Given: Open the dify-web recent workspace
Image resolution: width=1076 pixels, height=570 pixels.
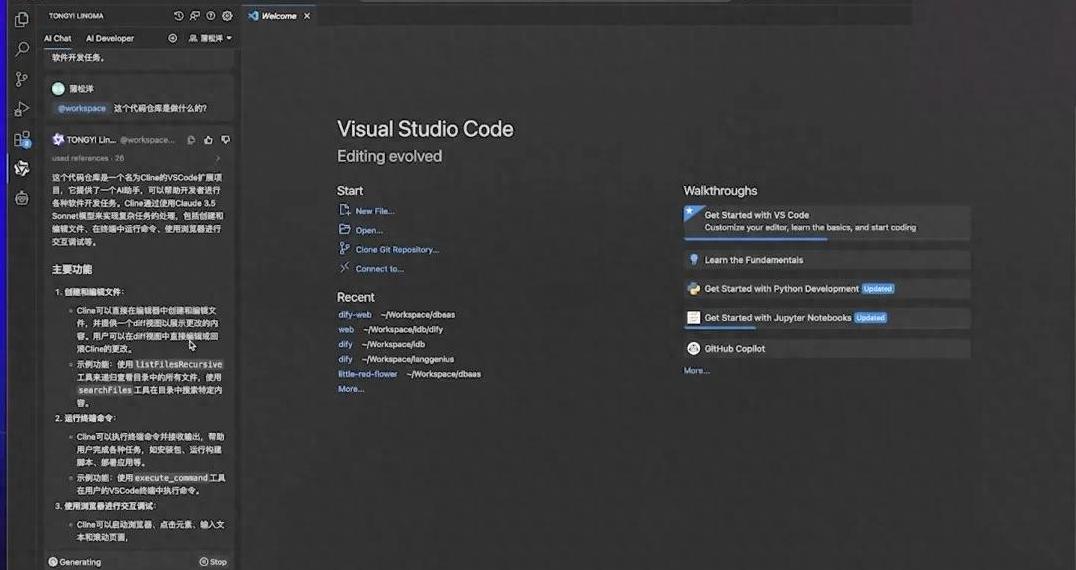Looking at the screenshot, I should tap(355, 314).
